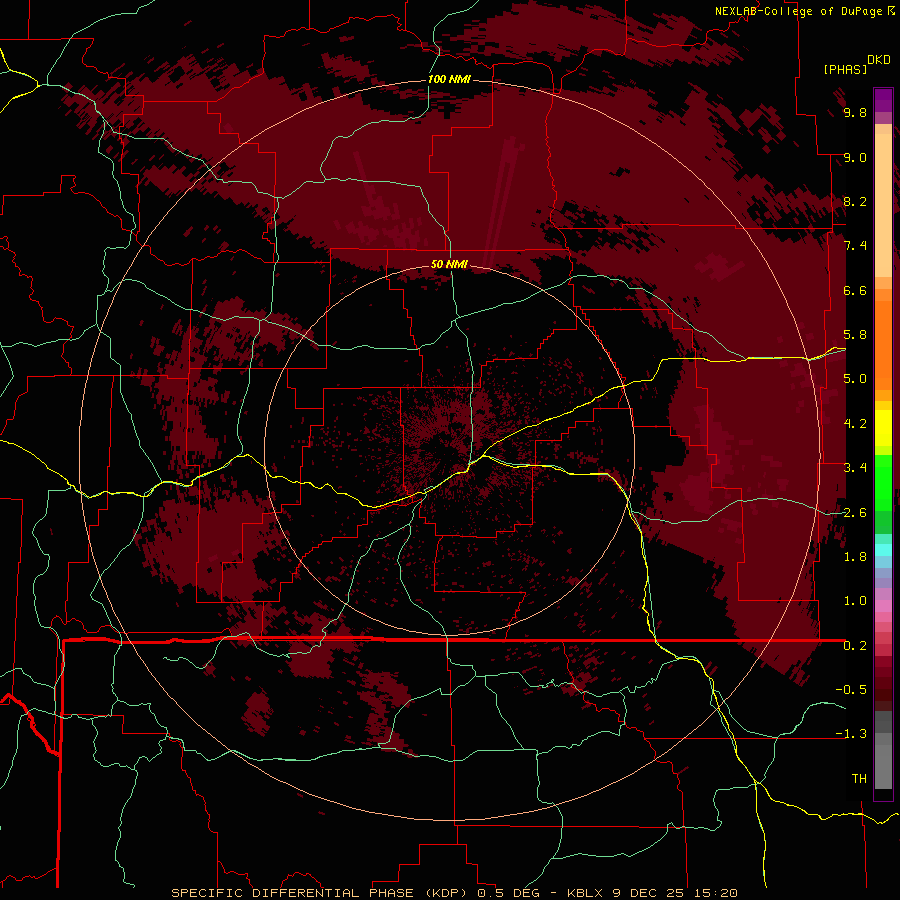900x900 pixels.
Task: Click the 1.8 legend value
Action: click(x=855, y=557)
